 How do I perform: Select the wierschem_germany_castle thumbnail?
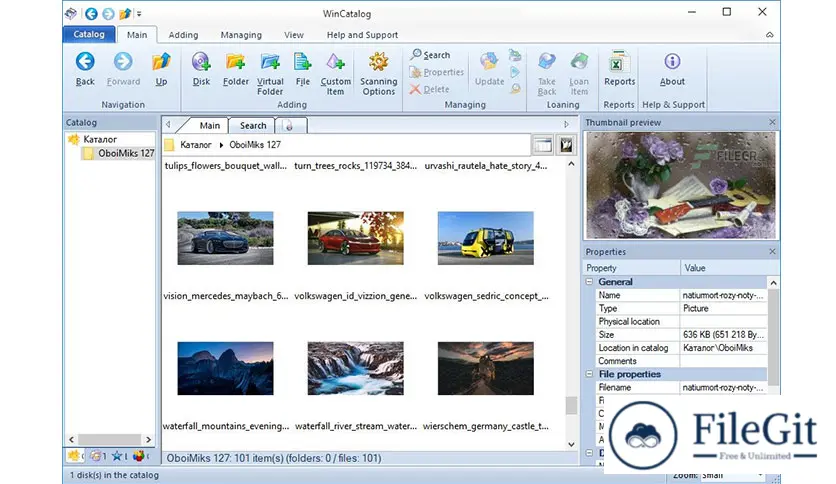[485, 368]
